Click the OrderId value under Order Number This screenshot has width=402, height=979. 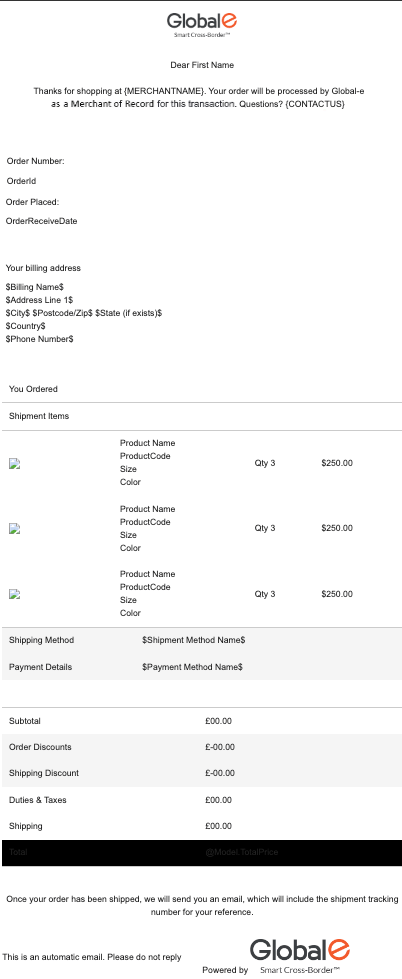[x=21, y=181]
